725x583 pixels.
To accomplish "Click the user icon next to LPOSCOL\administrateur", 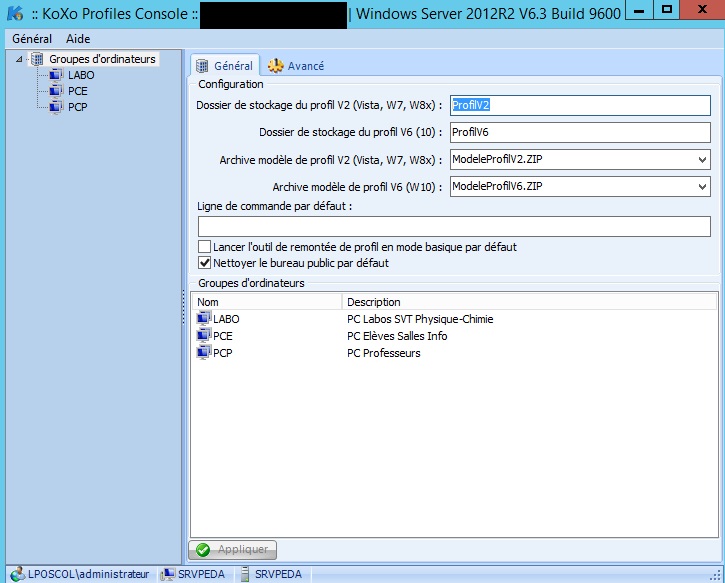I will [x=17, y=574].
